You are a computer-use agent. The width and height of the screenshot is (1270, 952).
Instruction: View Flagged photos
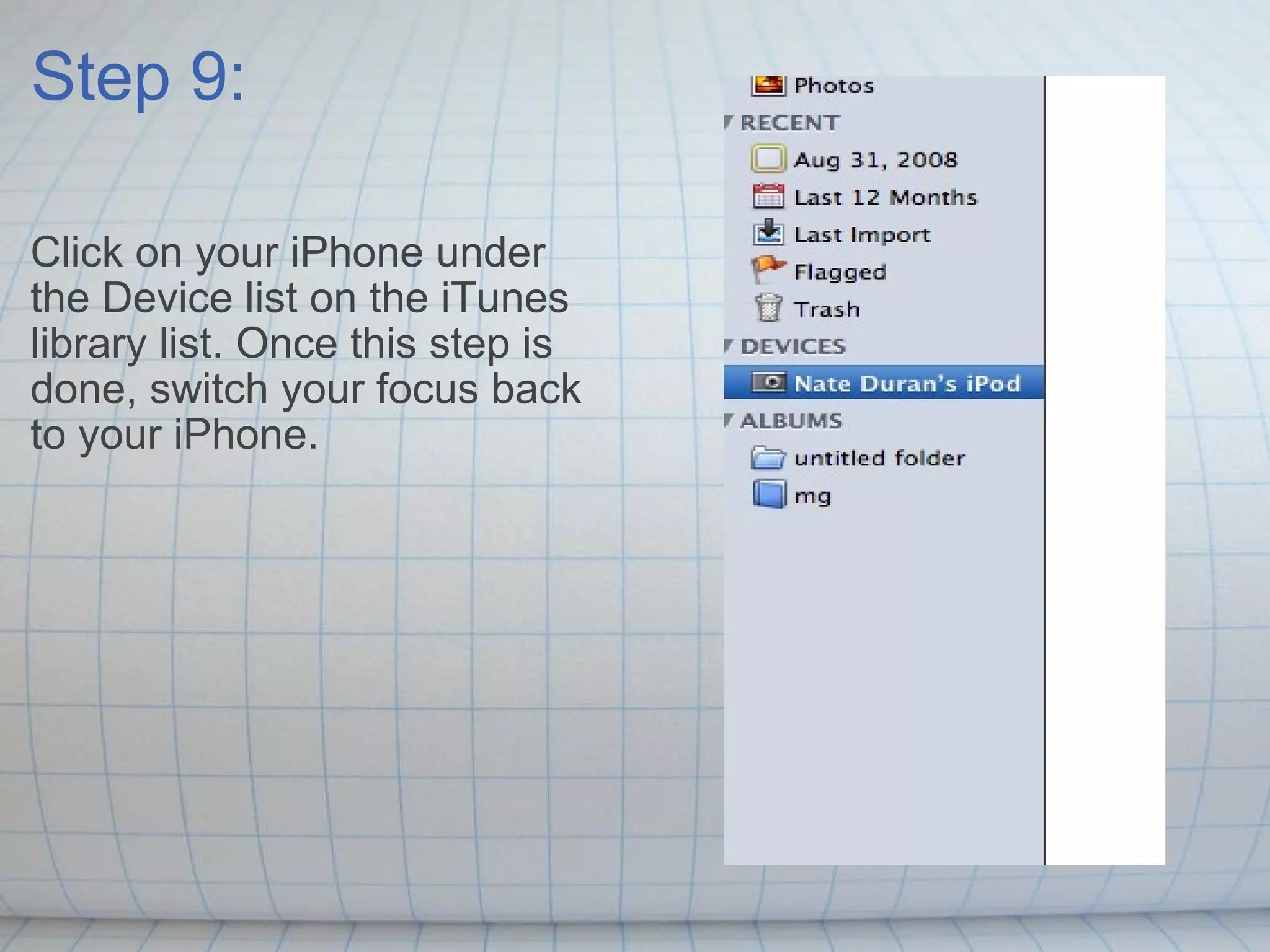point(840,272)
